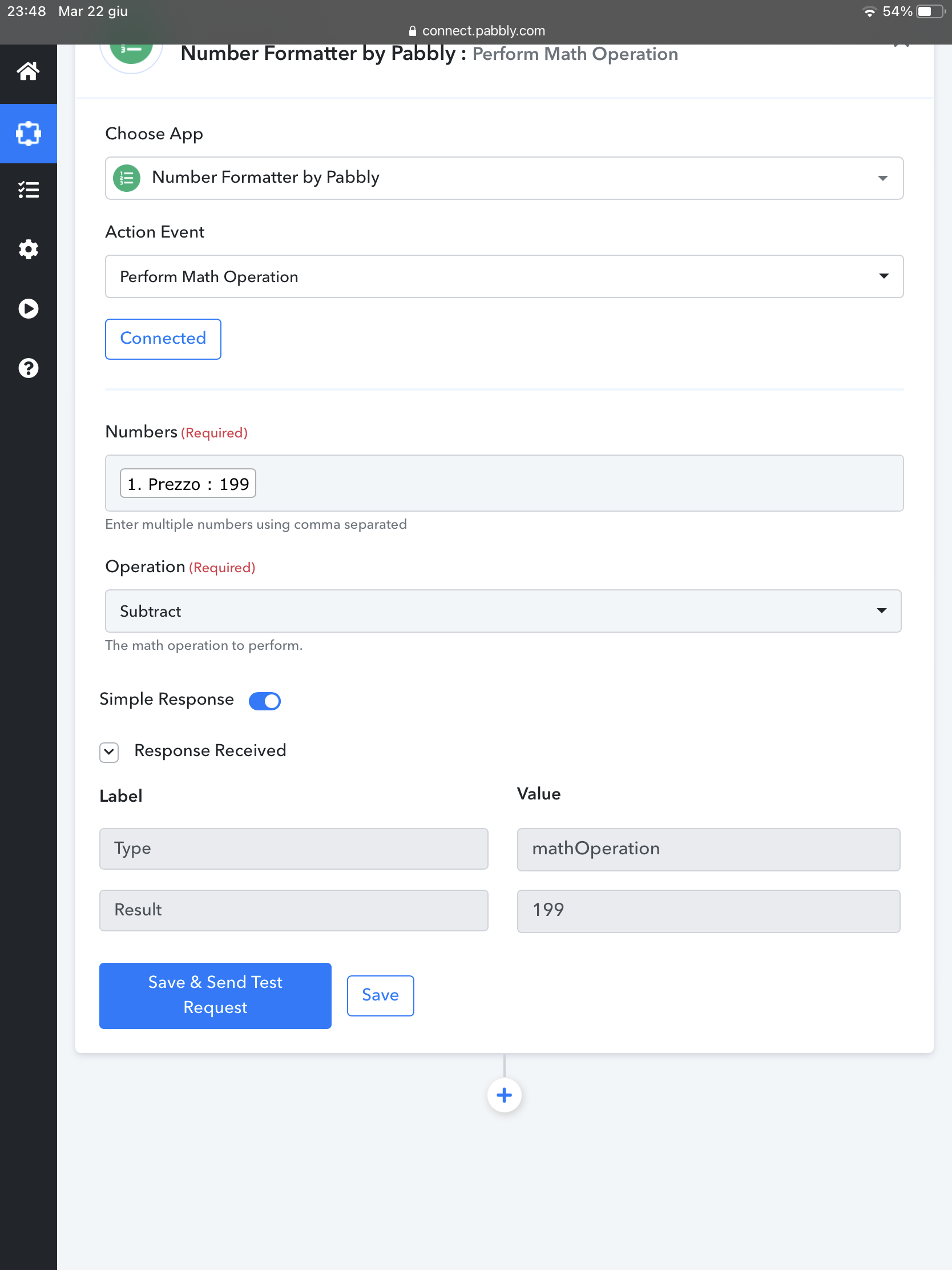The image size is (952, 1270).
Task: Open the Choose App dropdown
Action: click(x=504, y=178)
